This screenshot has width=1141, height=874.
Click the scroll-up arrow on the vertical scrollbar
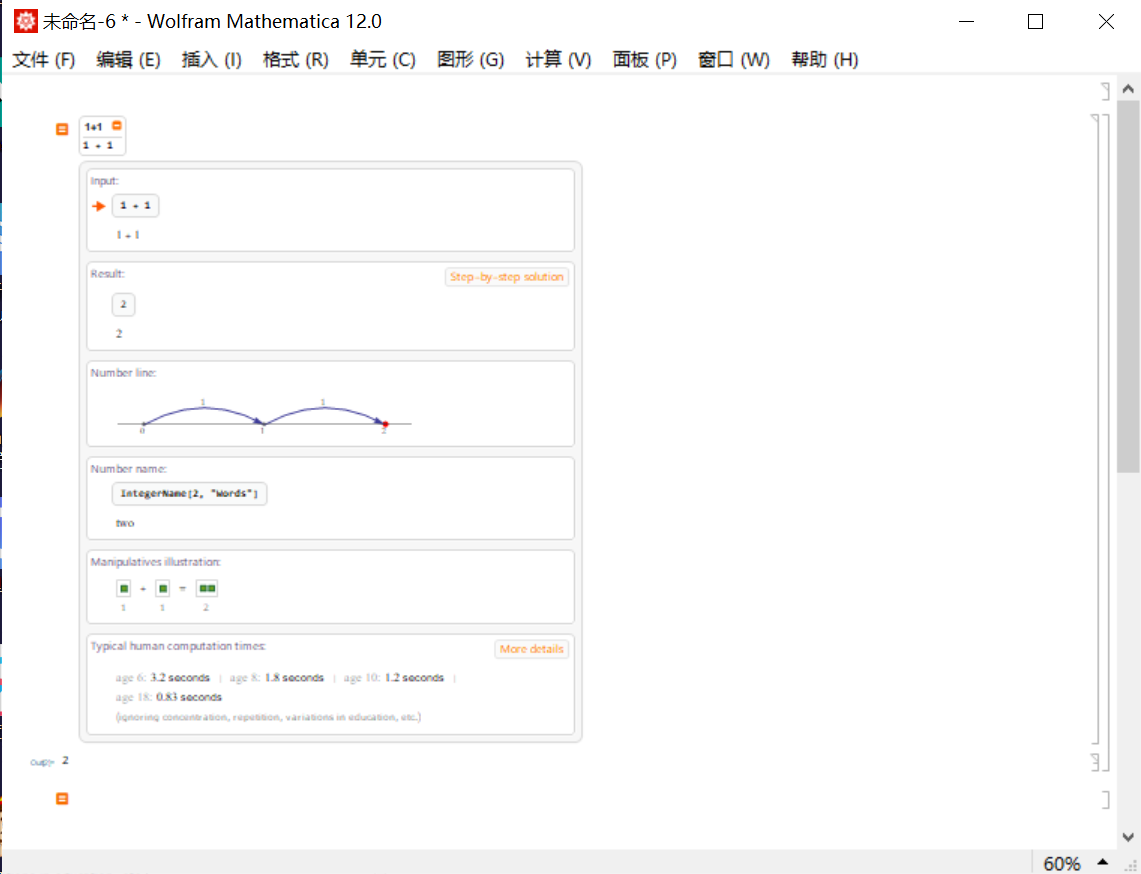coord(1128,89)
